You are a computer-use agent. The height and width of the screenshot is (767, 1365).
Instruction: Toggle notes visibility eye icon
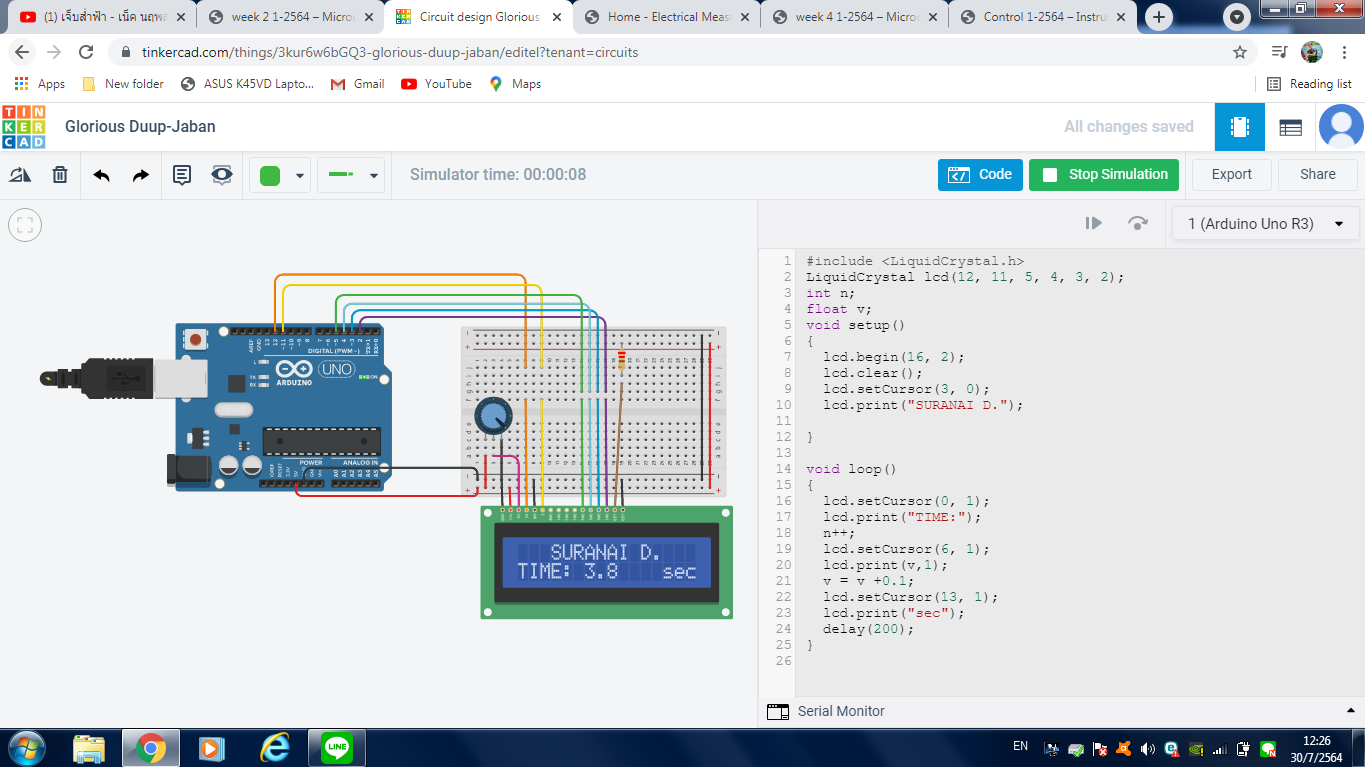(221, 175)
